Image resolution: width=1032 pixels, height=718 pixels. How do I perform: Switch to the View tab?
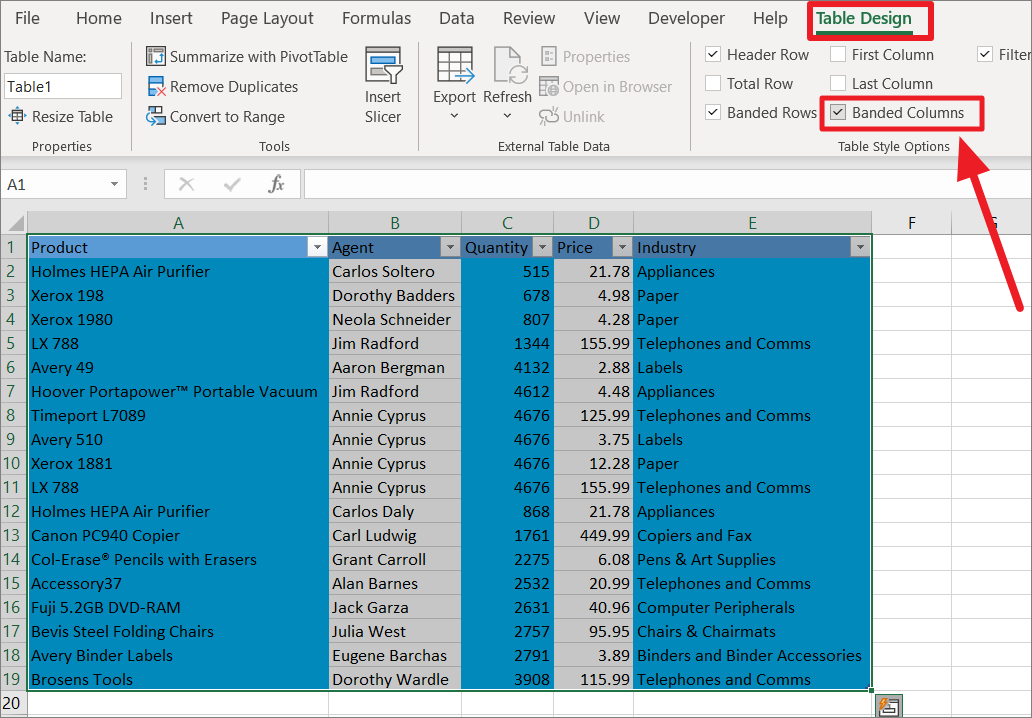pos(602,18)
